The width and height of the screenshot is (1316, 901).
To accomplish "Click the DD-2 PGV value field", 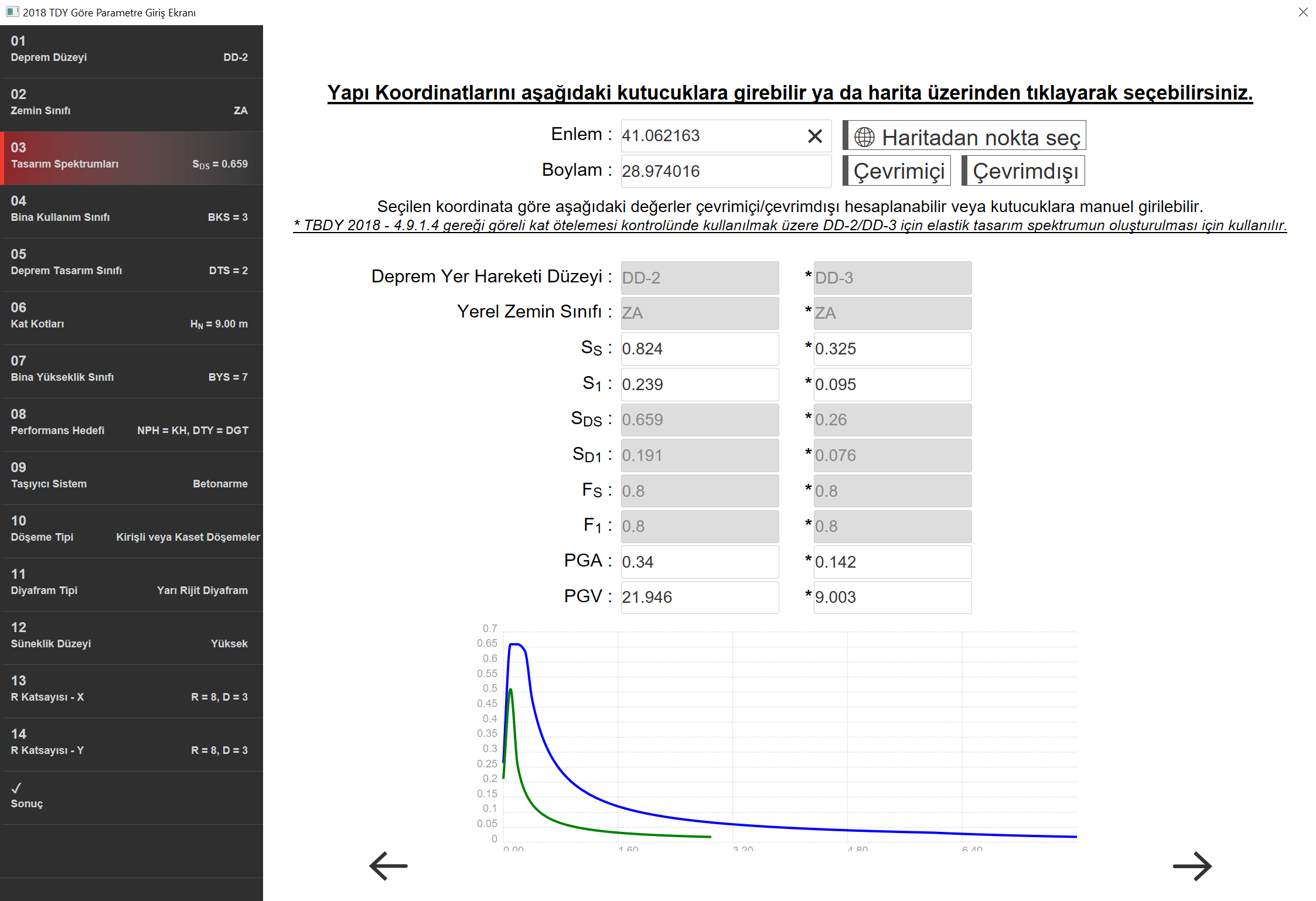I will point(699,597).
